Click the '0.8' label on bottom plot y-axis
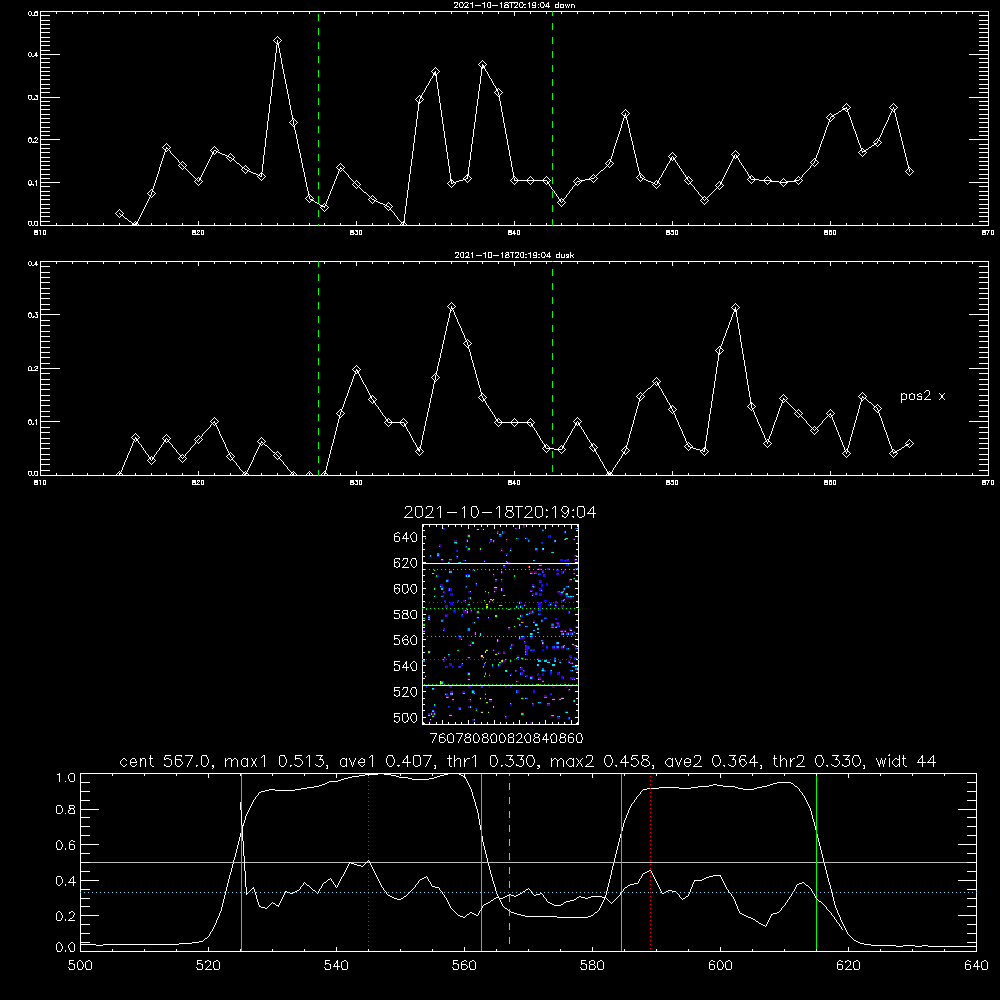This screenshot has width=1000, height=1000. [66, 810]
